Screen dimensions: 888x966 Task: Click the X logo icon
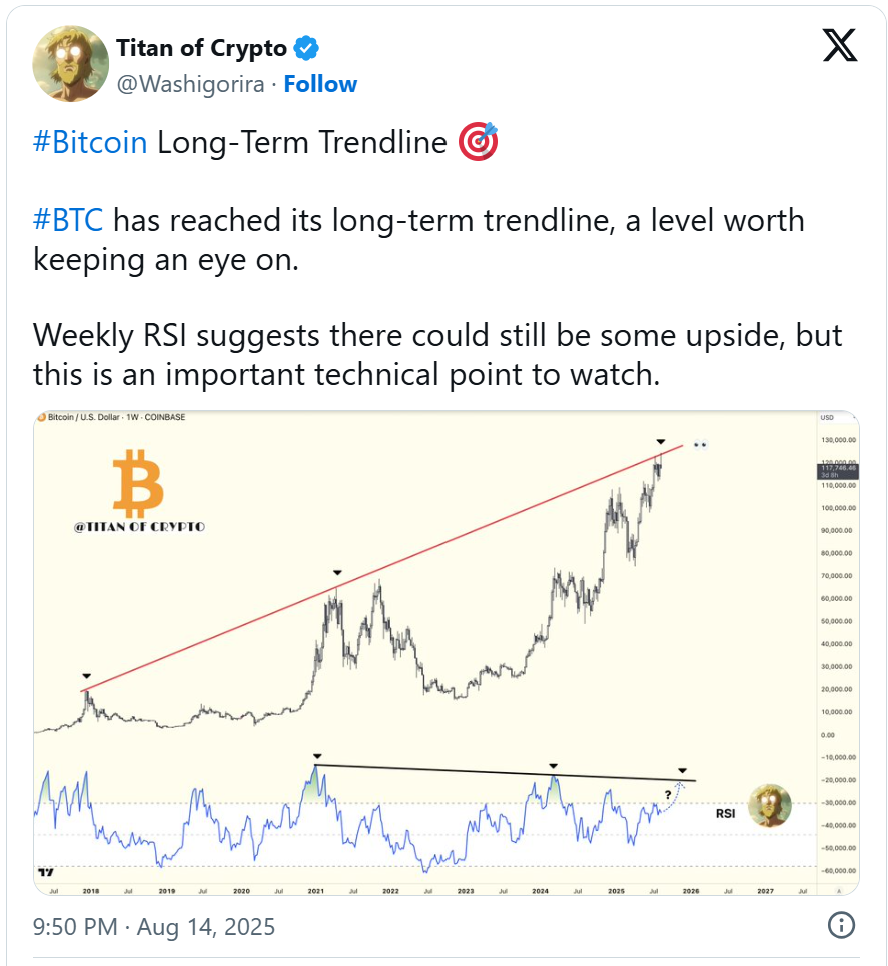coord(840,46)
